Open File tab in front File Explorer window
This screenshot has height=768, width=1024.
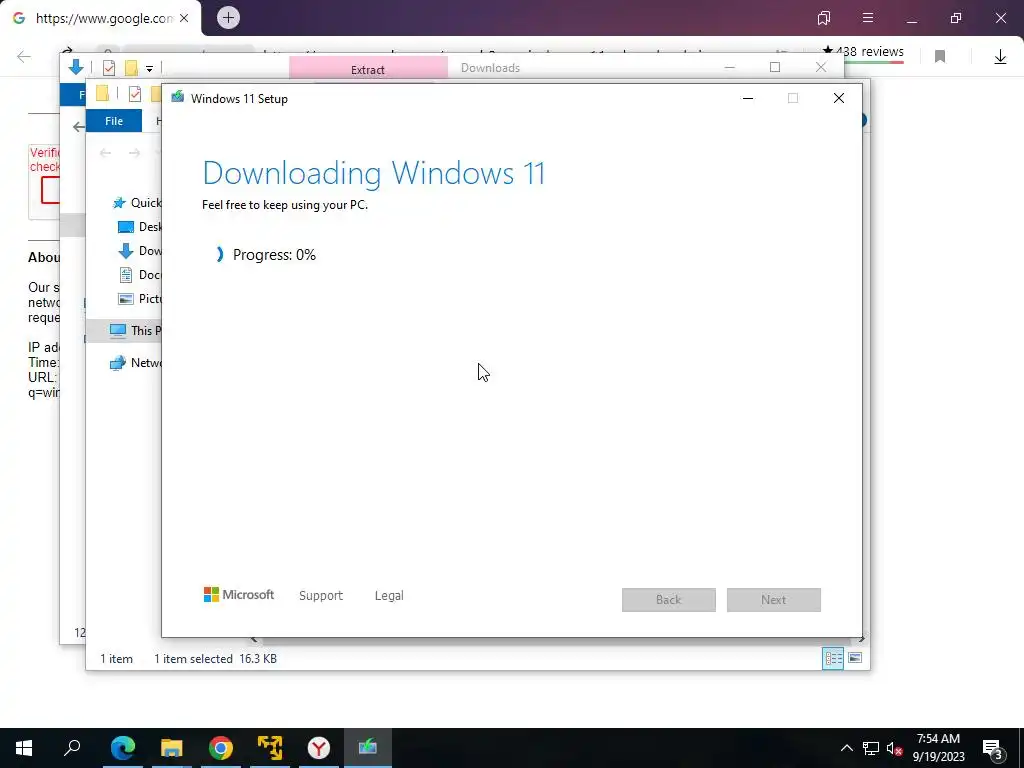pos(114,121)
